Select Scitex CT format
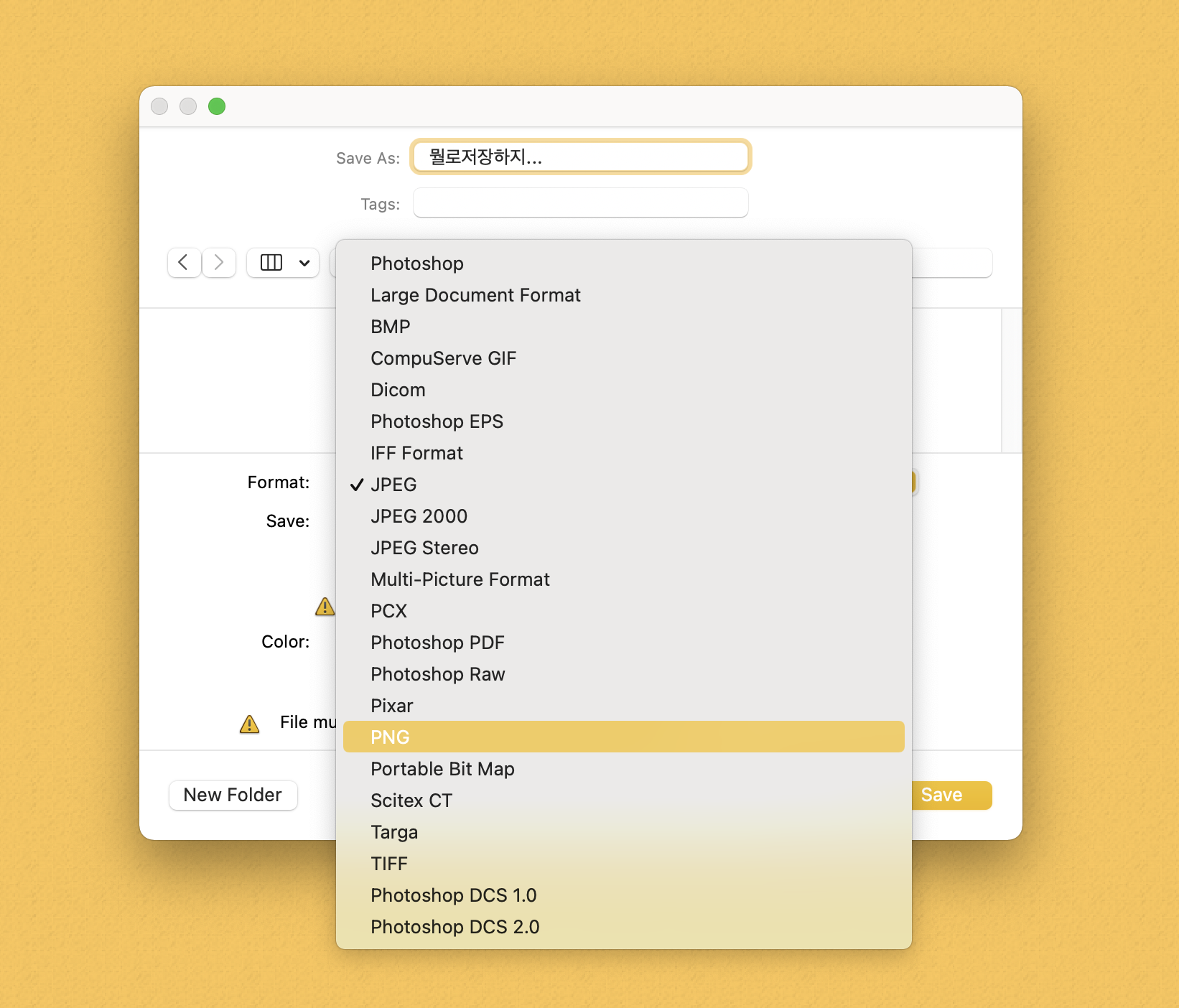Viewport: 1179px width, 1008px height. (x=623, y=801)
